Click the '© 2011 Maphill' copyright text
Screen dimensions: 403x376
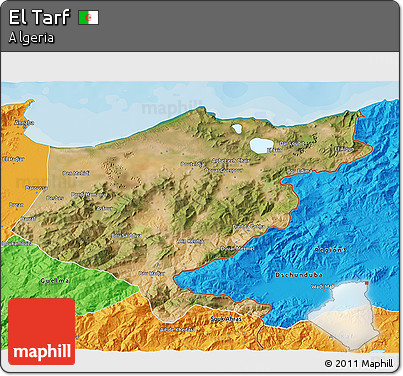click(359, 363)
